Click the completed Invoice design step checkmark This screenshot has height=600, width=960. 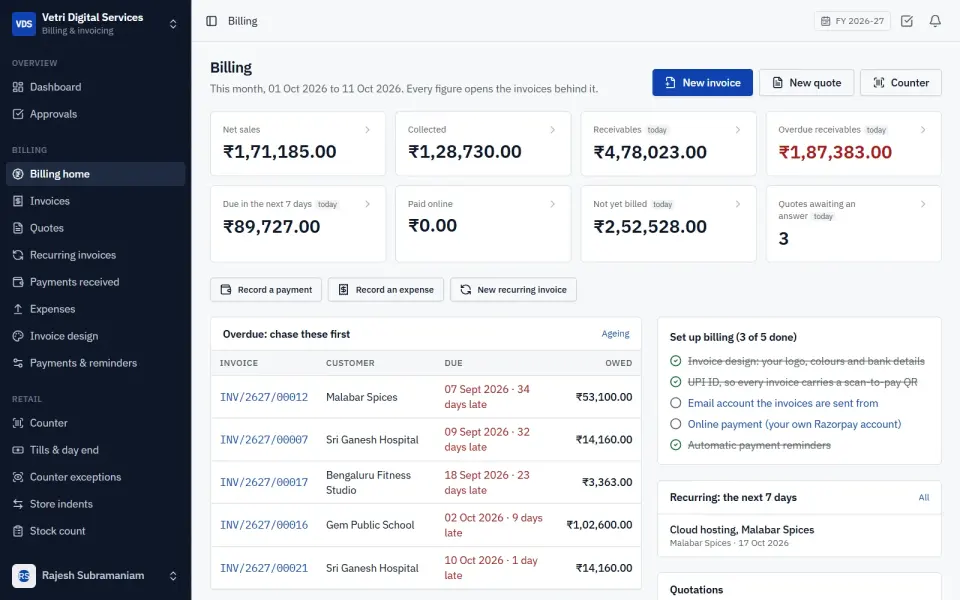point(675,361)
